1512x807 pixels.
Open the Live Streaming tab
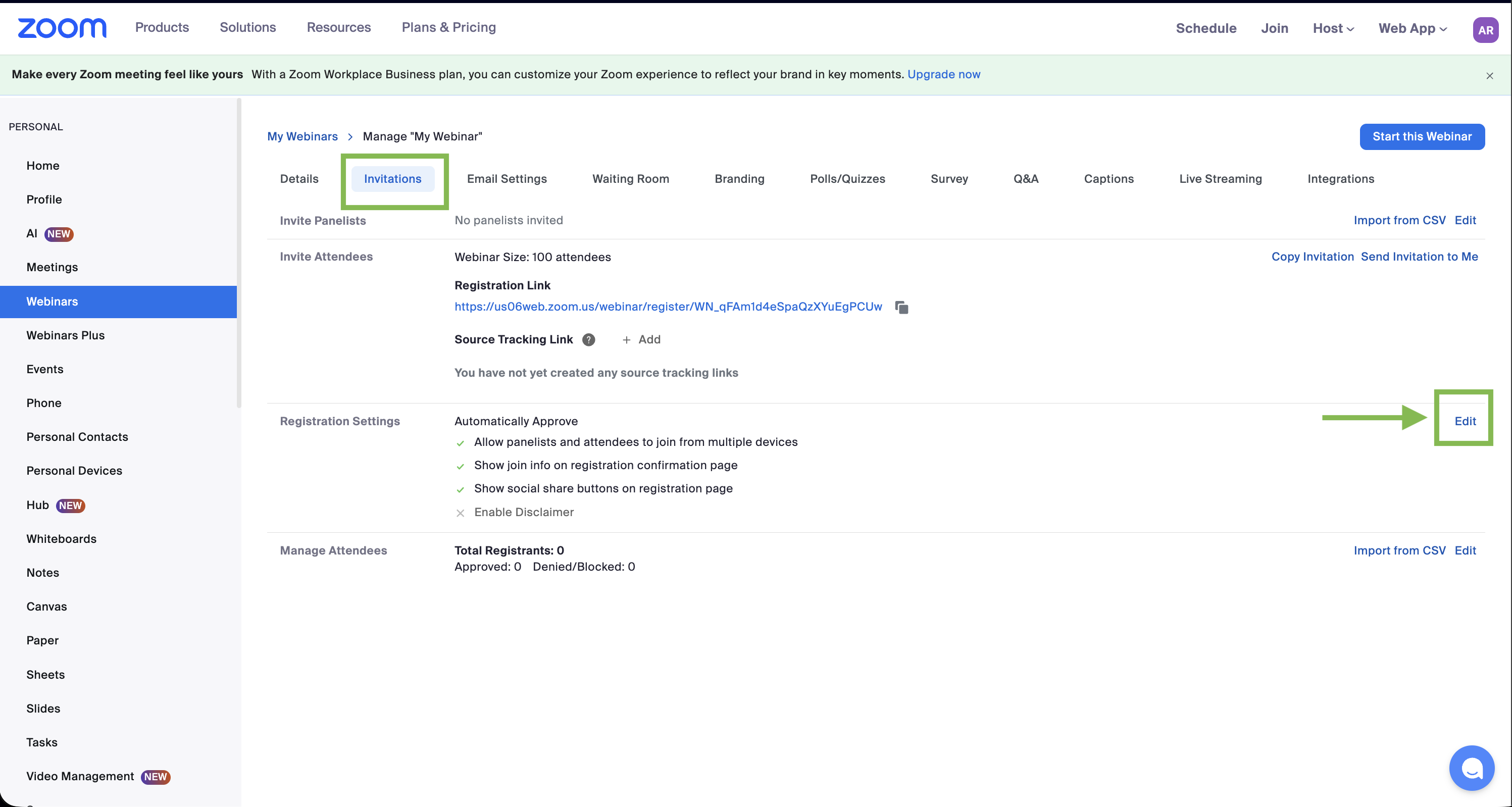coord(1221,179)
